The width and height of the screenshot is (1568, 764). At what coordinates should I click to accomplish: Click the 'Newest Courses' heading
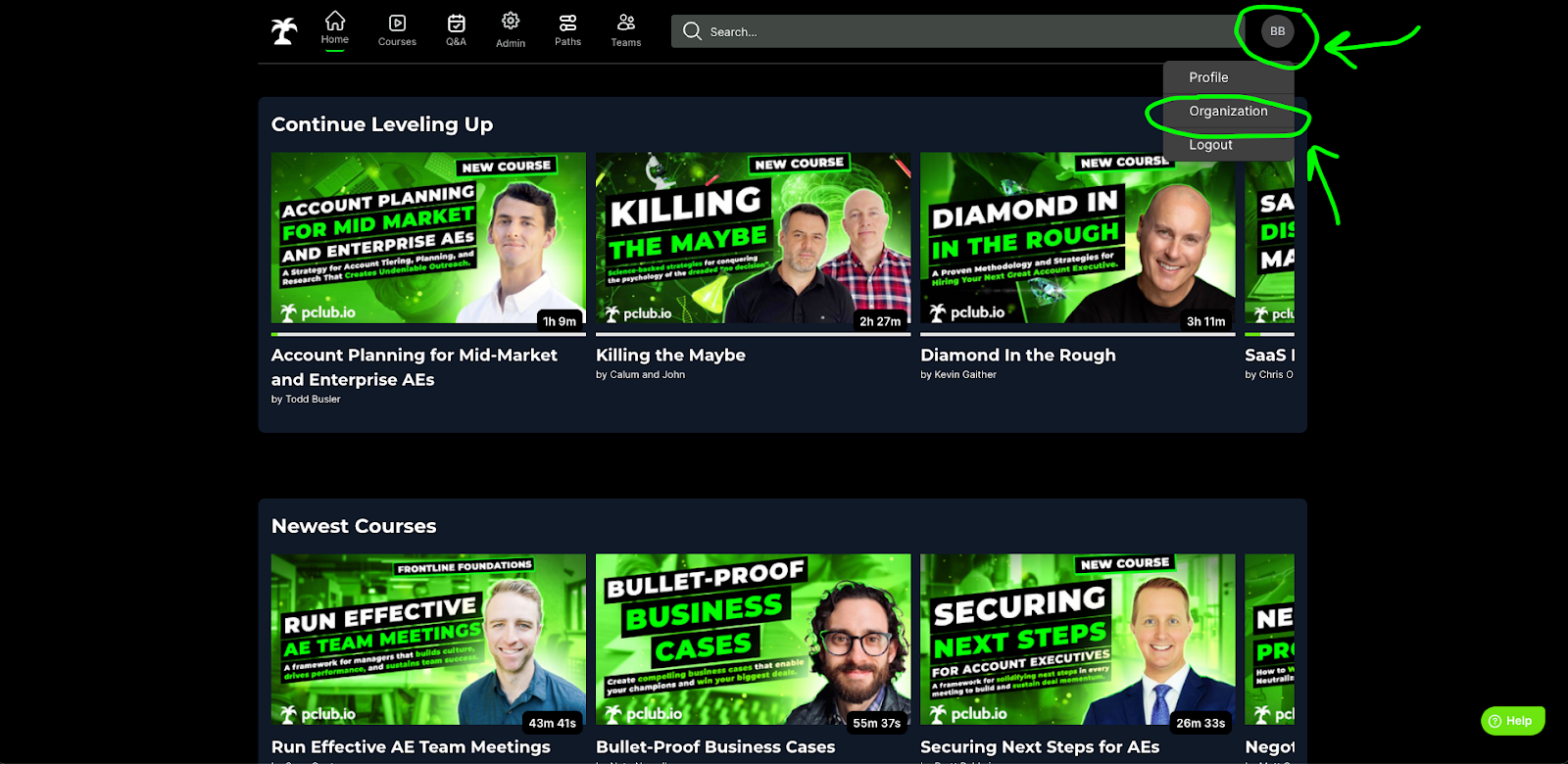354,526
